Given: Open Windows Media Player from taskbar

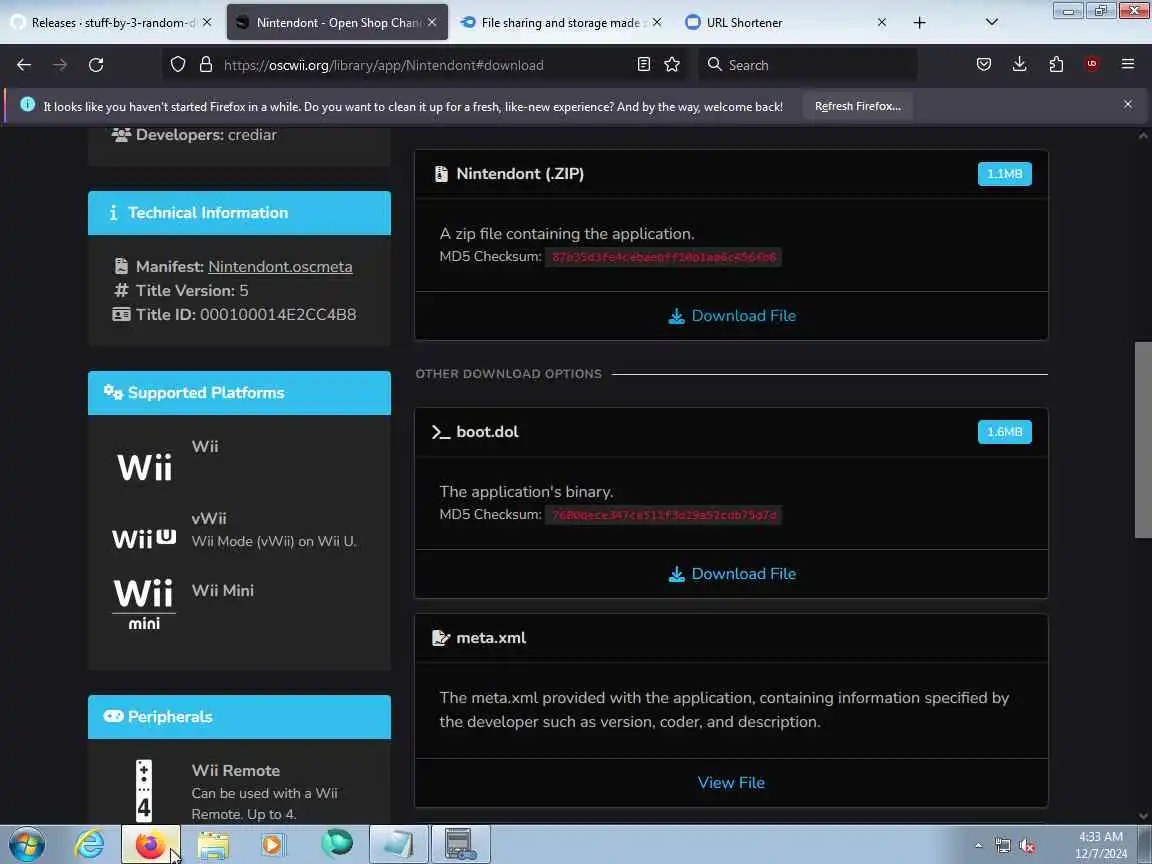Looking at the screenshot, I should (273, 845).
